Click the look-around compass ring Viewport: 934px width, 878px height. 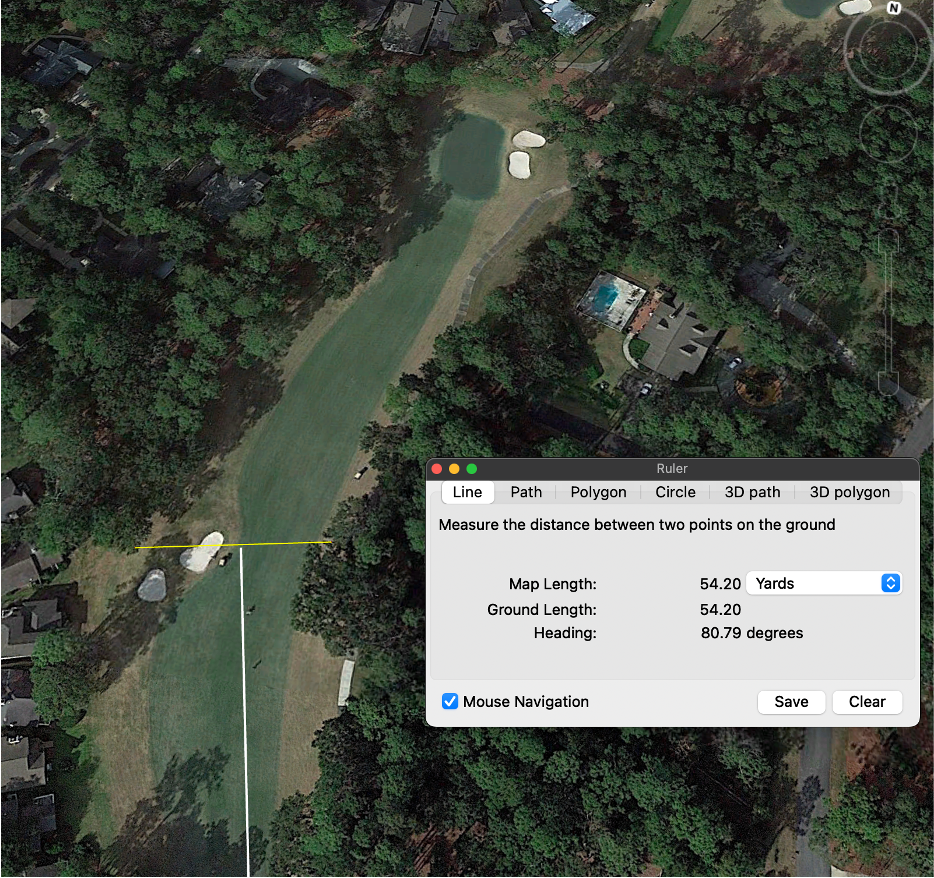887,49
